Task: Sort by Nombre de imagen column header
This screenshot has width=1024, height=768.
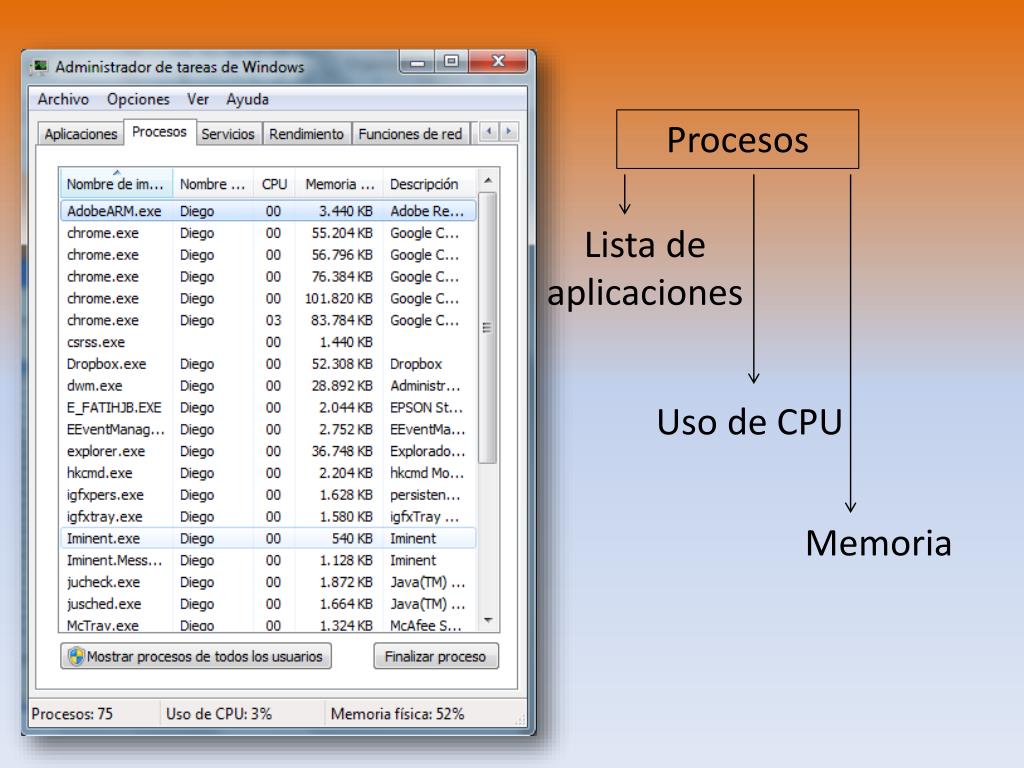Action: [x=116, y=184]
